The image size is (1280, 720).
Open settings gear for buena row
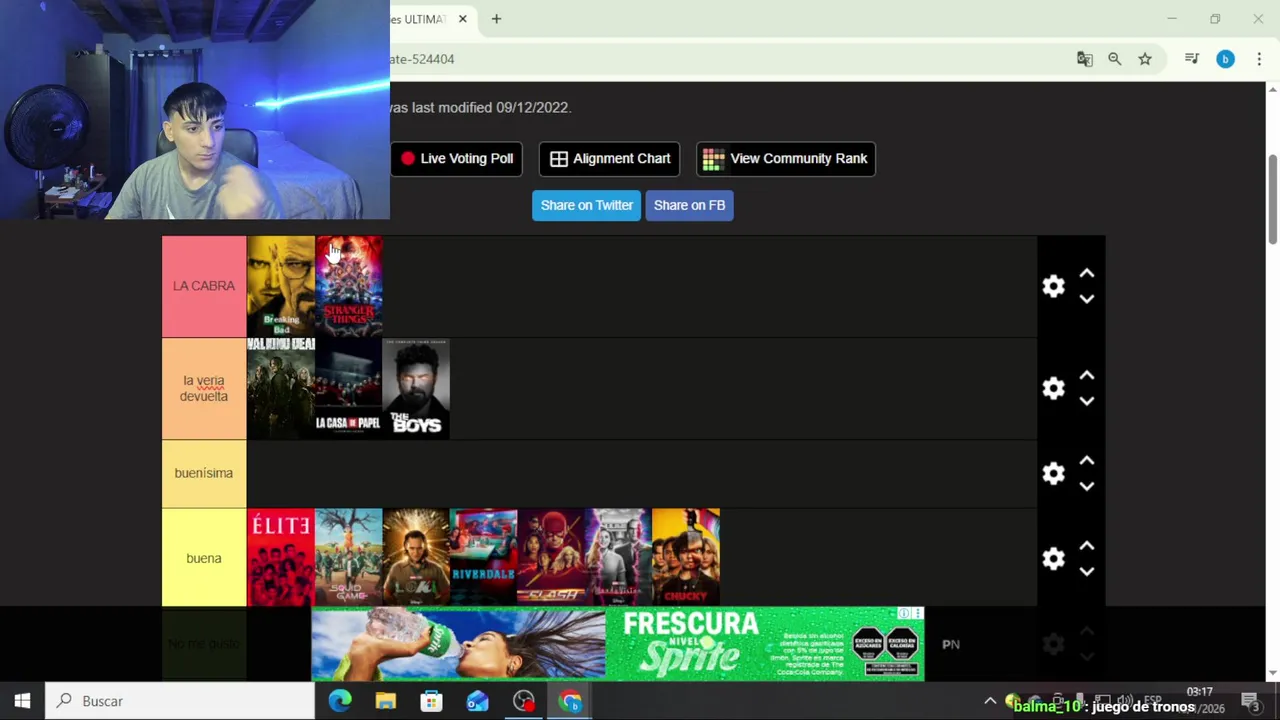coord(1053,558)
